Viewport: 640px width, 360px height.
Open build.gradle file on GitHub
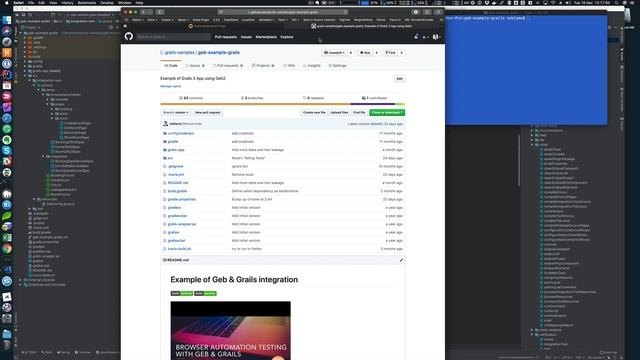tap(177, 191)
